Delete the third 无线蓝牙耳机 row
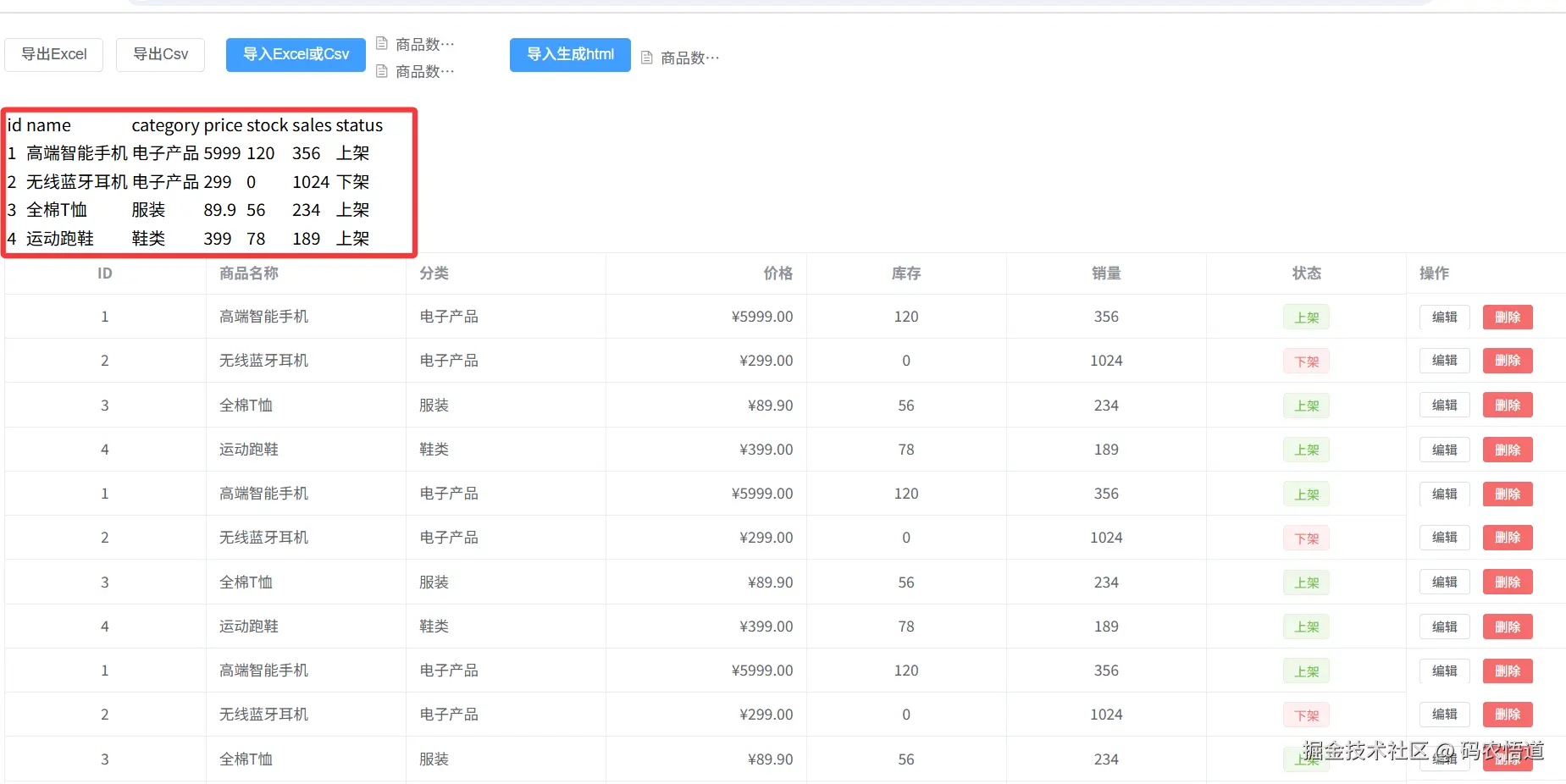 1508,715
